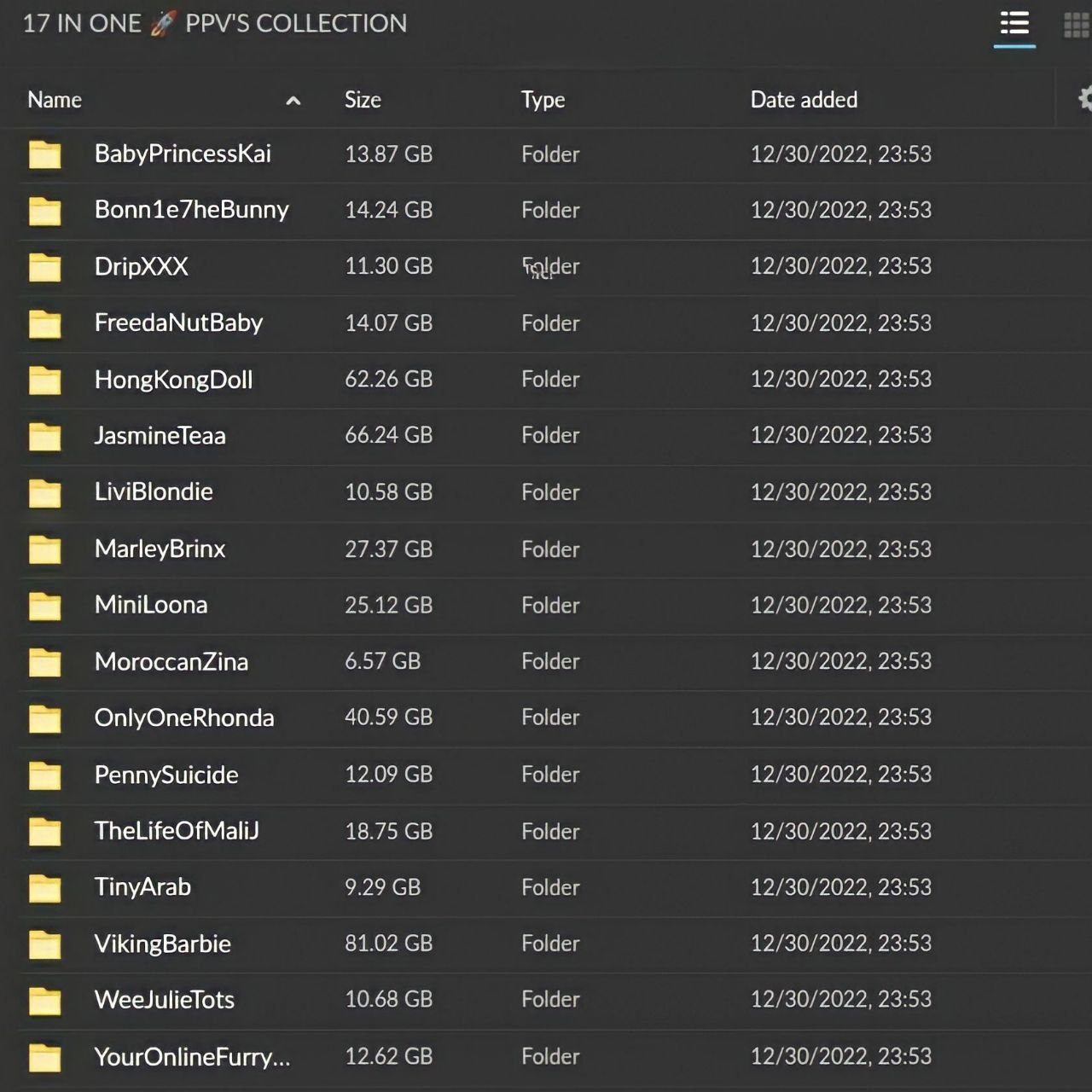
Task: Toggle sort arrow next to Name
Action: coord(293,101)
